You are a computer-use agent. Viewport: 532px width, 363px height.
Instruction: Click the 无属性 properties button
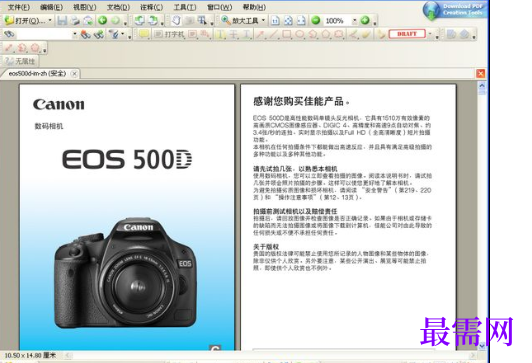click(x=21, y=61)
